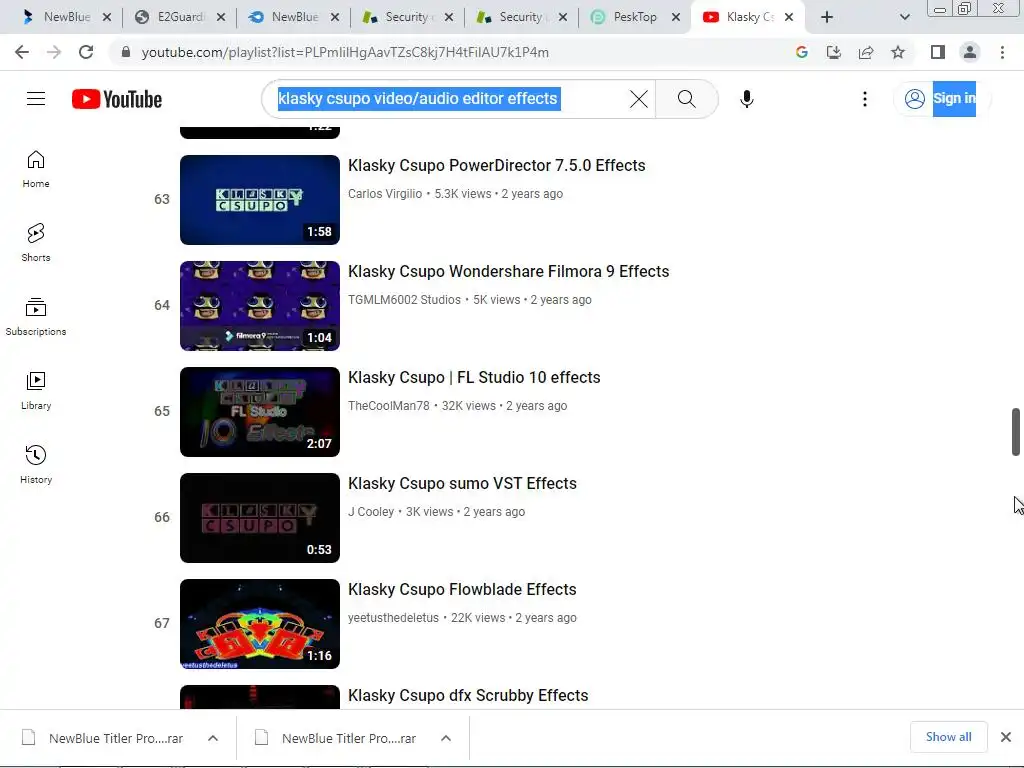Visit TheCoolMan78 channel

pyautogui.click(x=389, y=406)
